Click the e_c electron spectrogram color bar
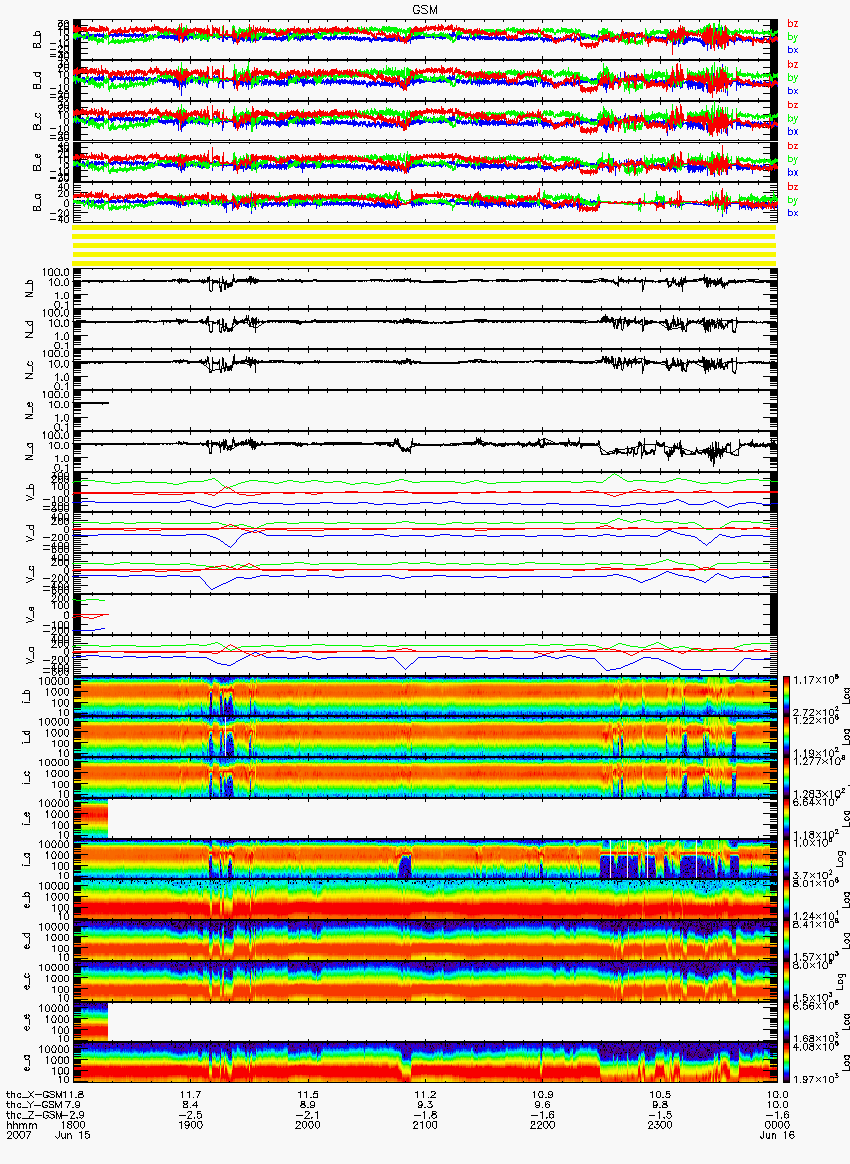 787,981
